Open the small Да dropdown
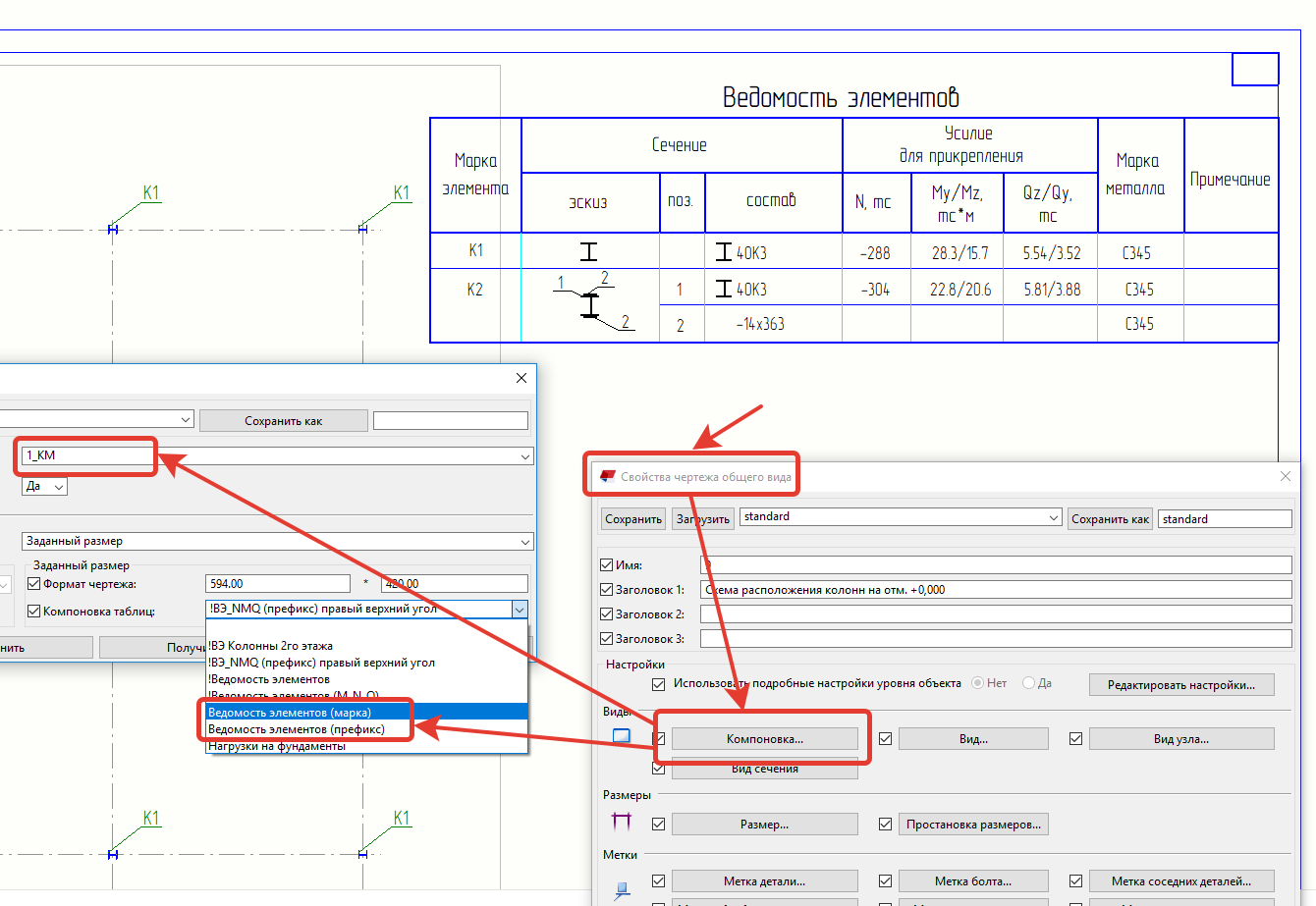 (58, 487)
